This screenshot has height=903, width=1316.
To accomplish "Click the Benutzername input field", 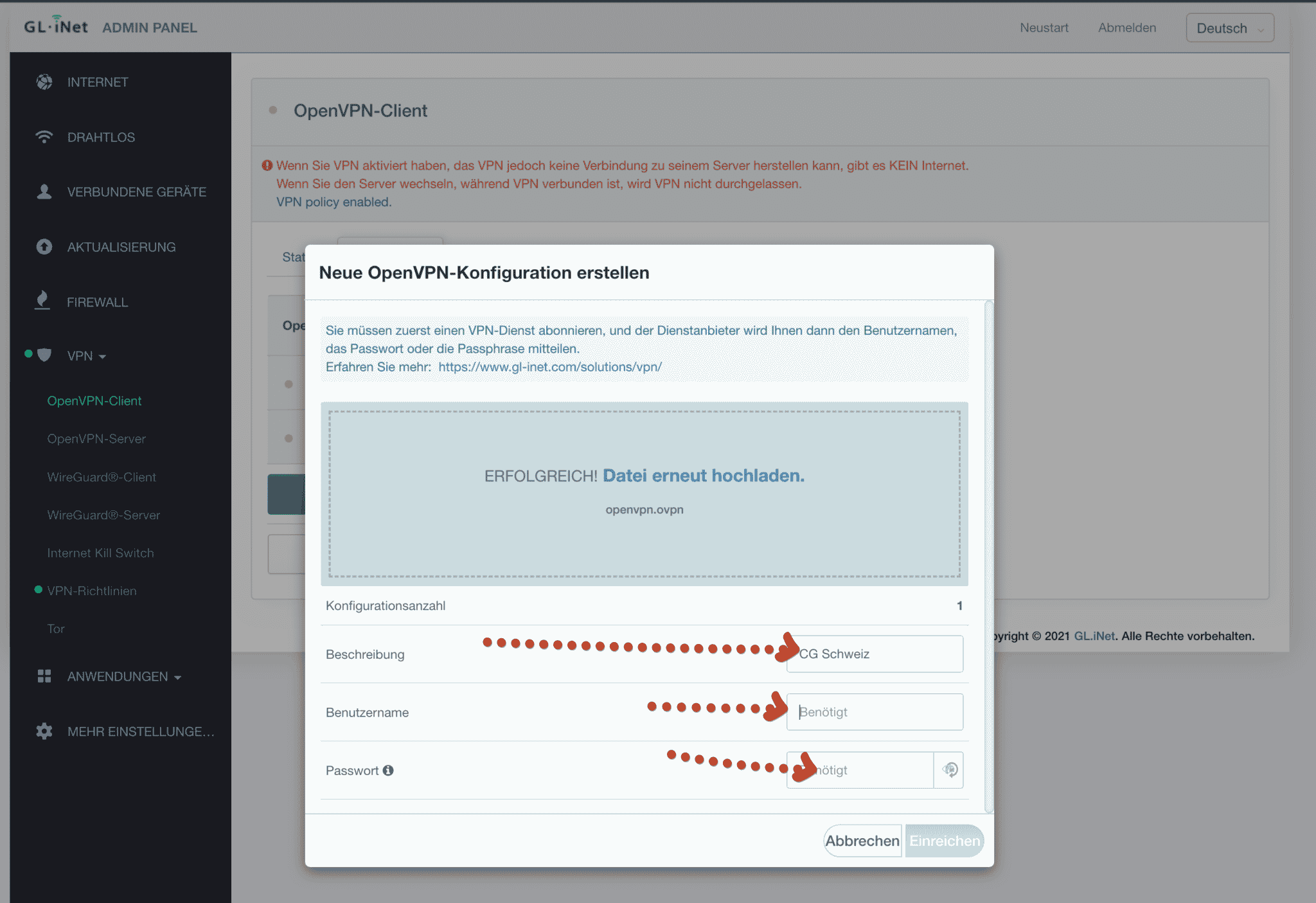I will pyautogui.click(x=874, y=712).
